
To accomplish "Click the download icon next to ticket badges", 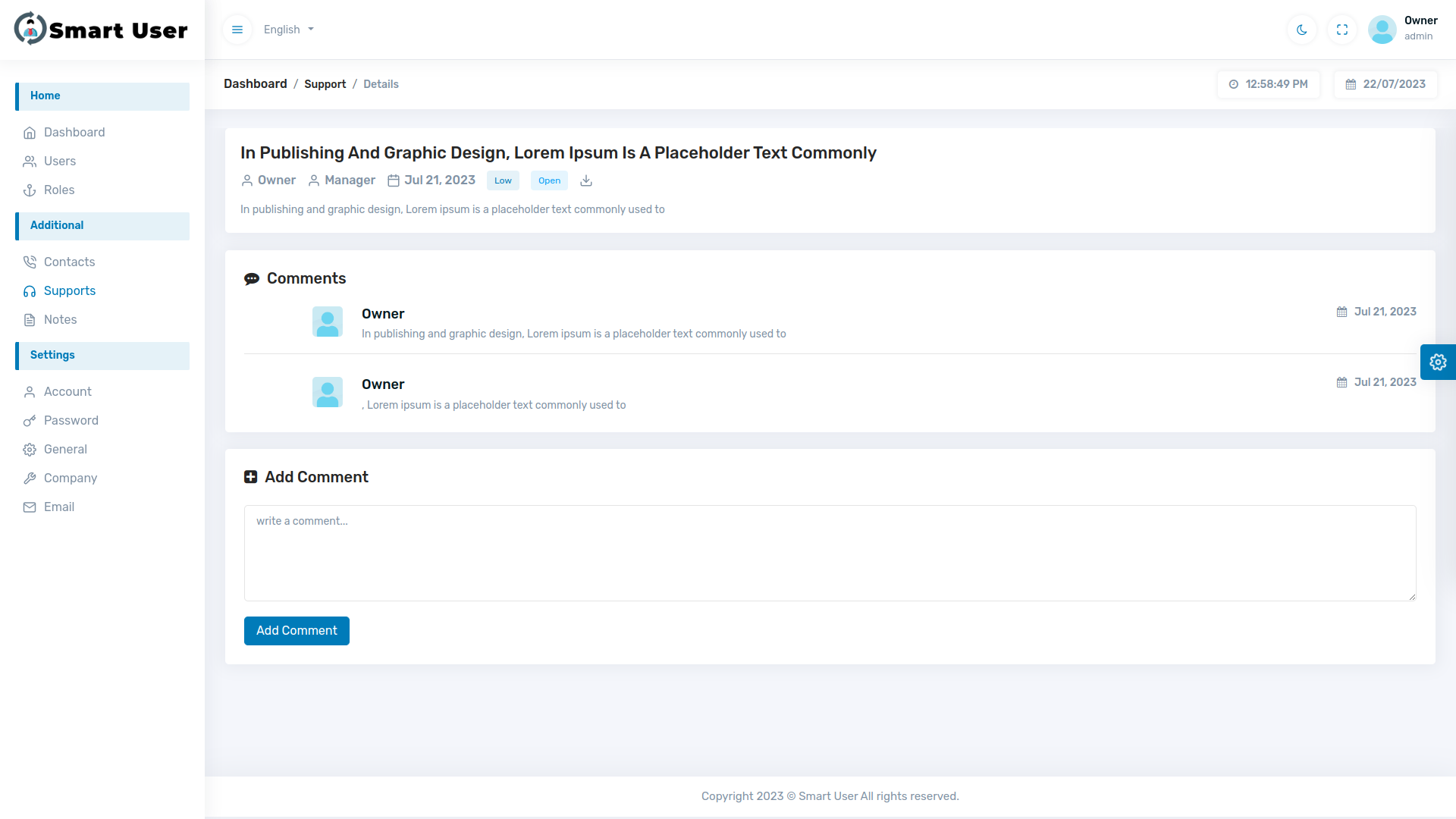I will pyautogui.click(x=585, y=180).
